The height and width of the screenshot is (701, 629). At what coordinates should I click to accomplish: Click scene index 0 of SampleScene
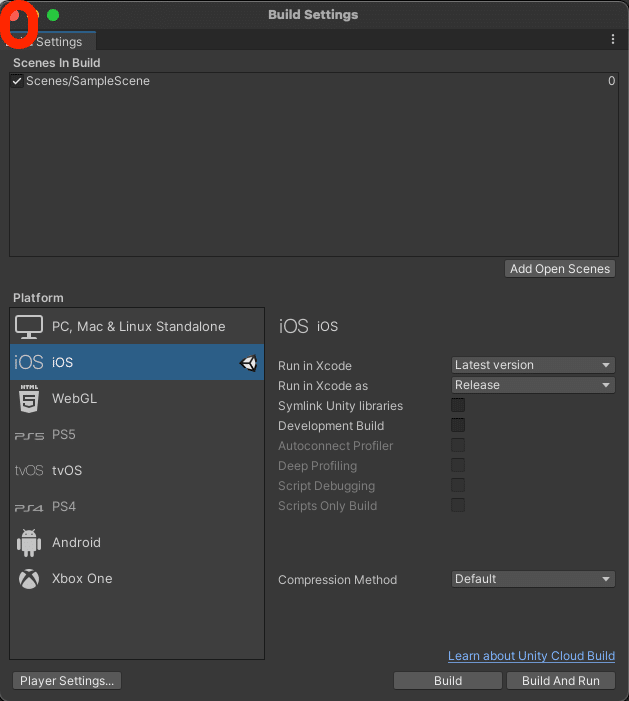[612, 81]
